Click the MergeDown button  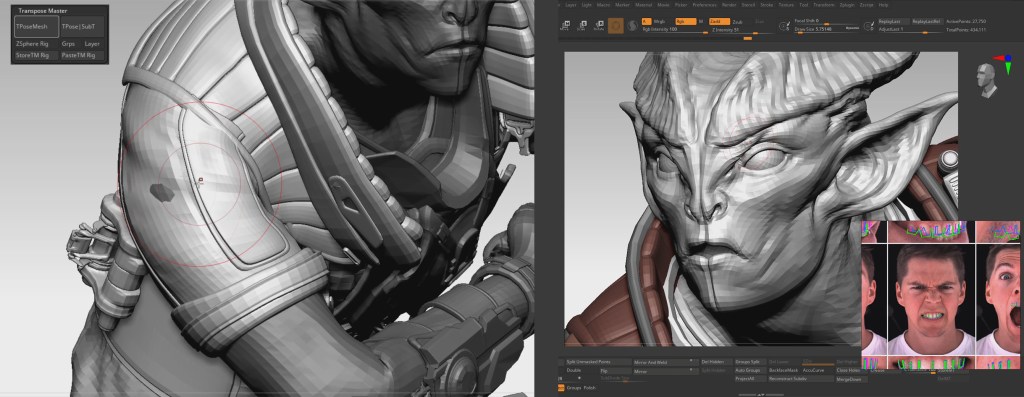[x=851, y=379]
